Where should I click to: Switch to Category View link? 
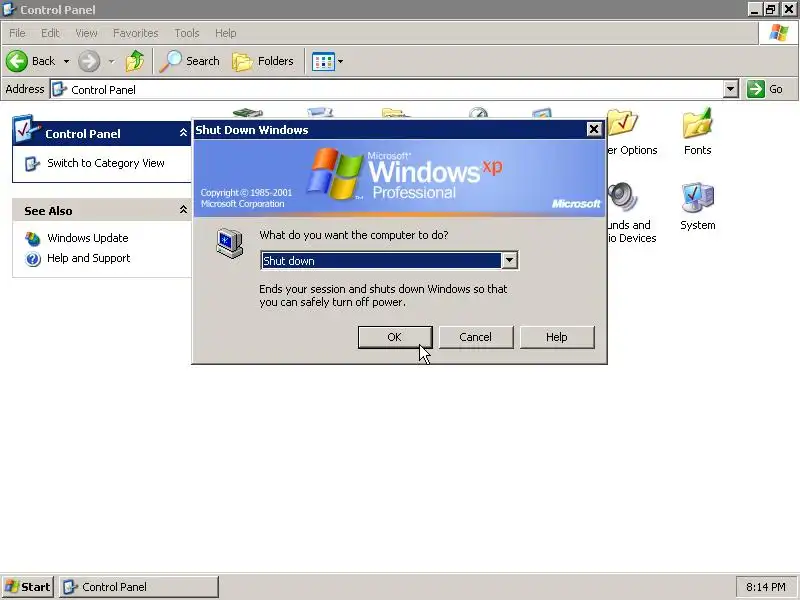coord(106,163)
